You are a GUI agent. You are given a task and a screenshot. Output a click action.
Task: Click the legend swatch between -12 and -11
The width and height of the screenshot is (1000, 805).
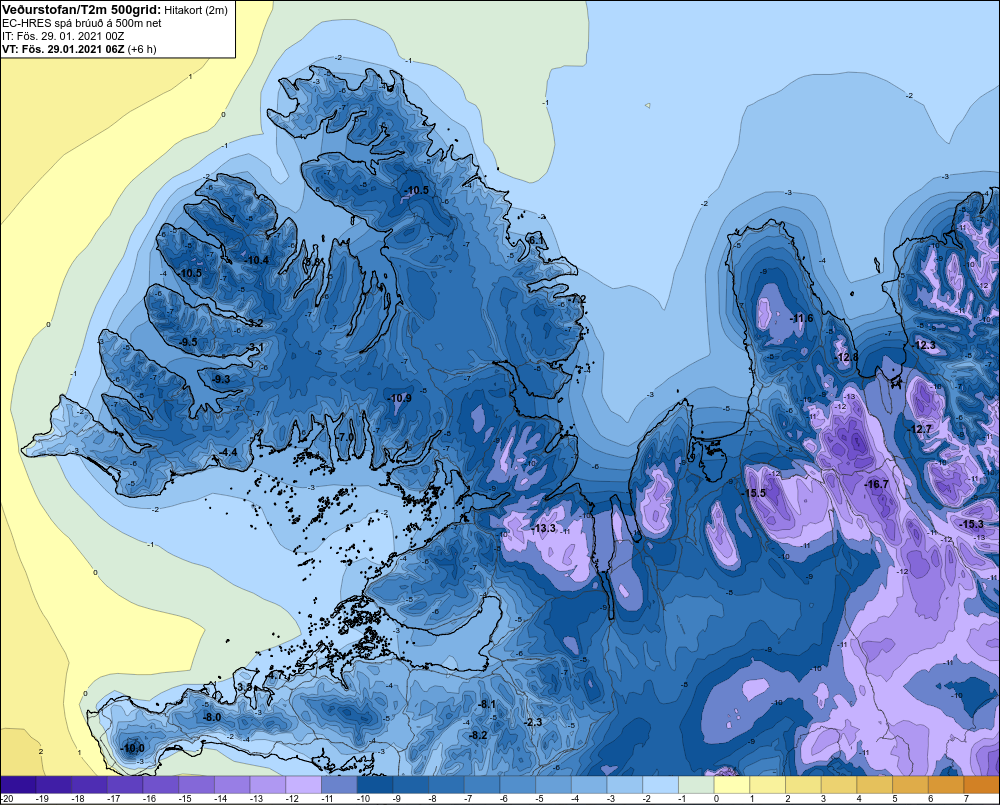(x=304, y=785)
